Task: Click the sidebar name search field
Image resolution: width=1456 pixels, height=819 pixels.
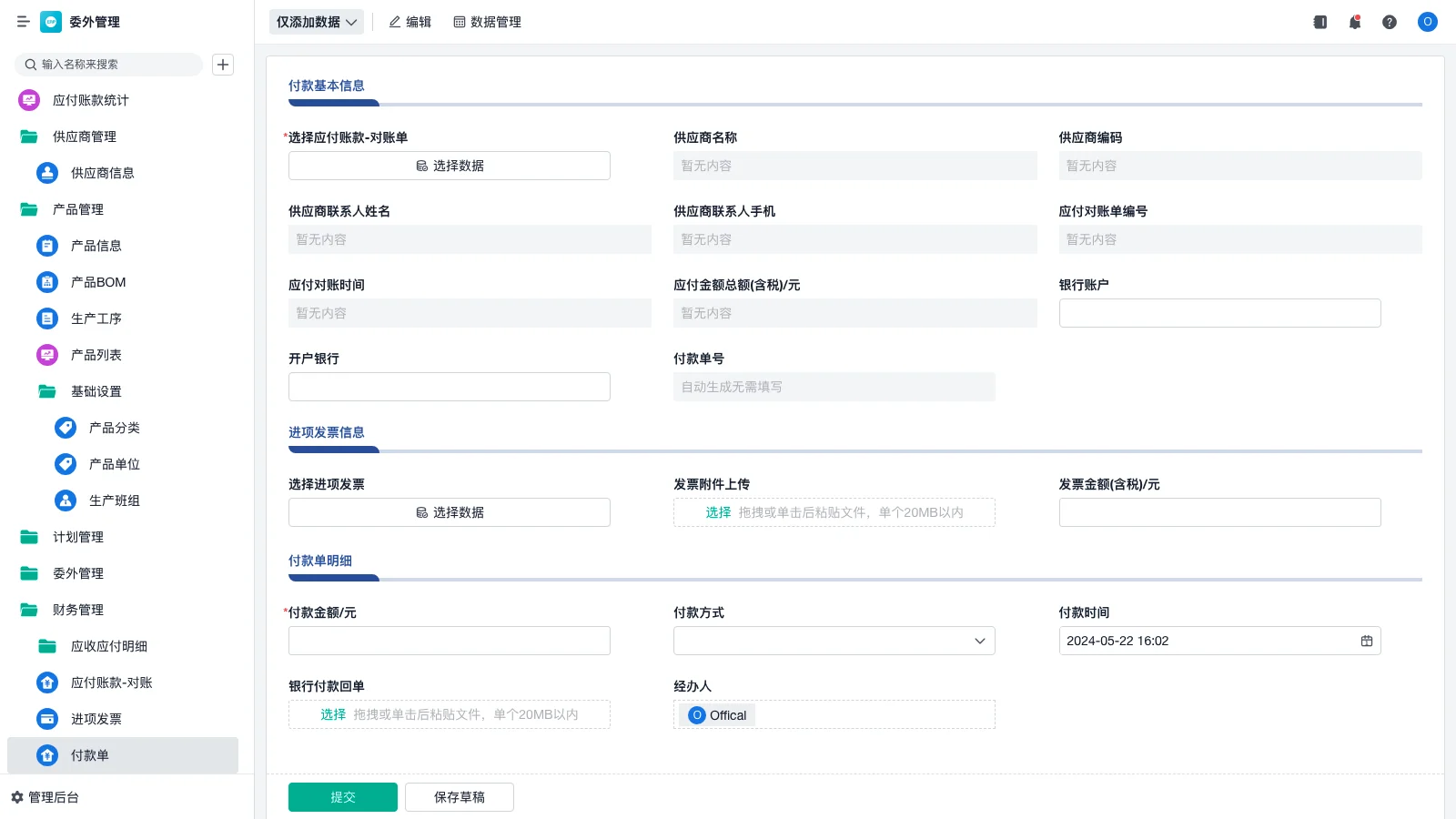Action: click(x=109, y=65)
